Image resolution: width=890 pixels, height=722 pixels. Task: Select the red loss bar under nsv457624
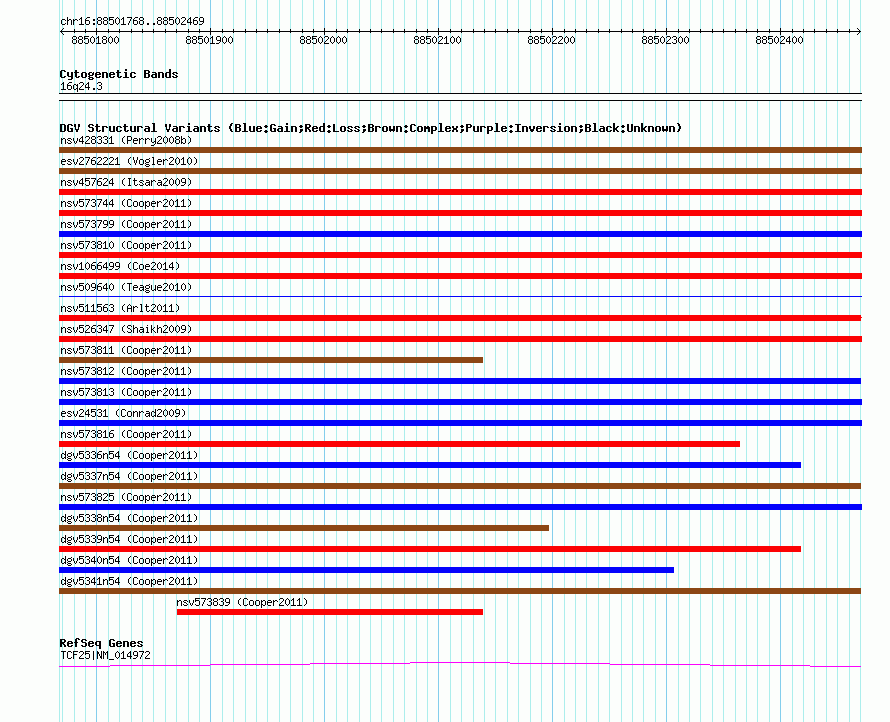coord(460,192)
